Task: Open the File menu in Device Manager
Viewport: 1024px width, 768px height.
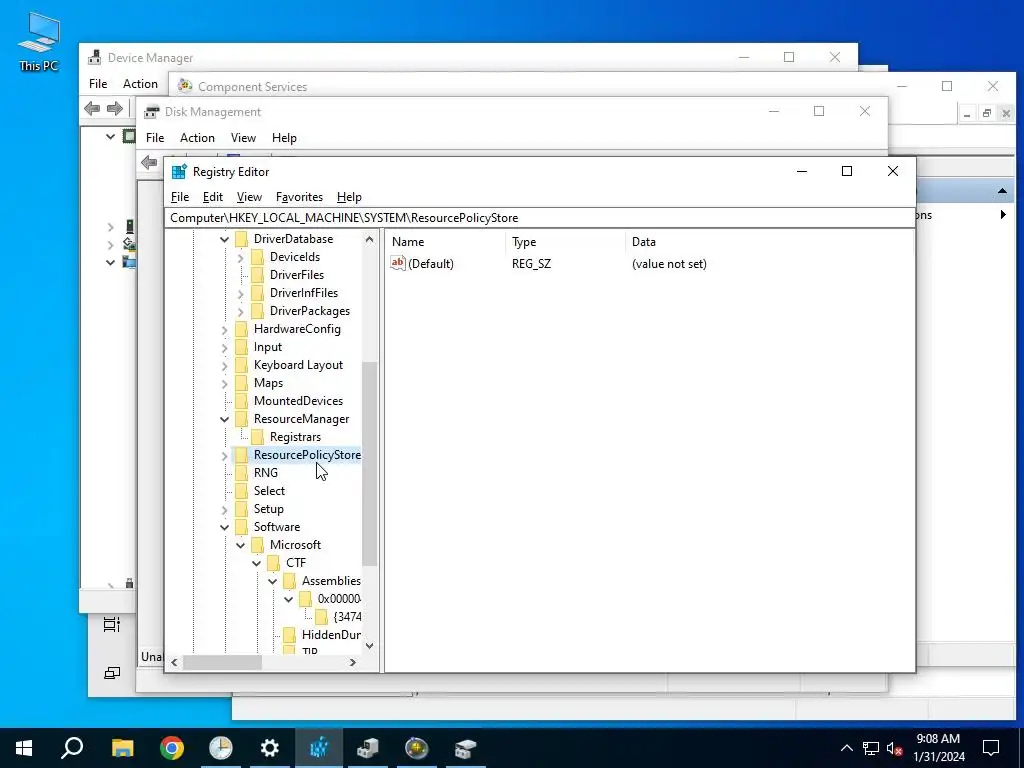Action: coord(98,84)
